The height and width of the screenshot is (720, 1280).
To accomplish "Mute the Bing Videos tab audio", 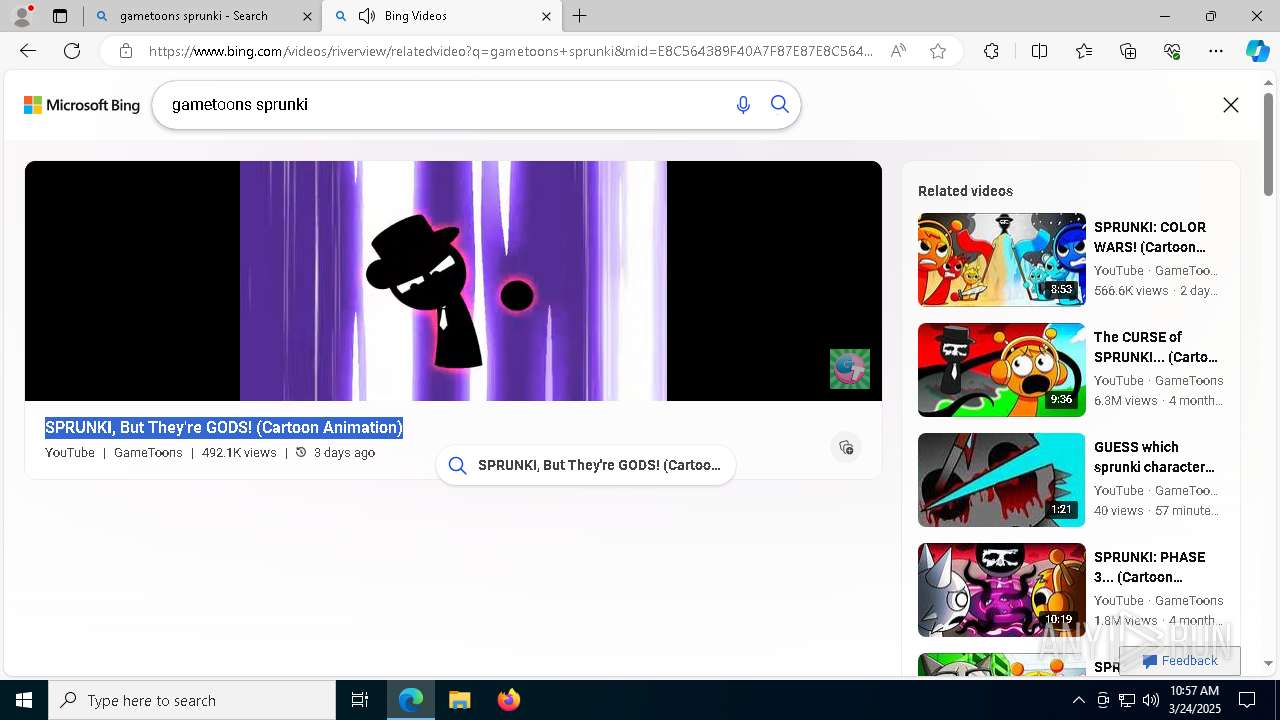I will [x=367, y=16].
